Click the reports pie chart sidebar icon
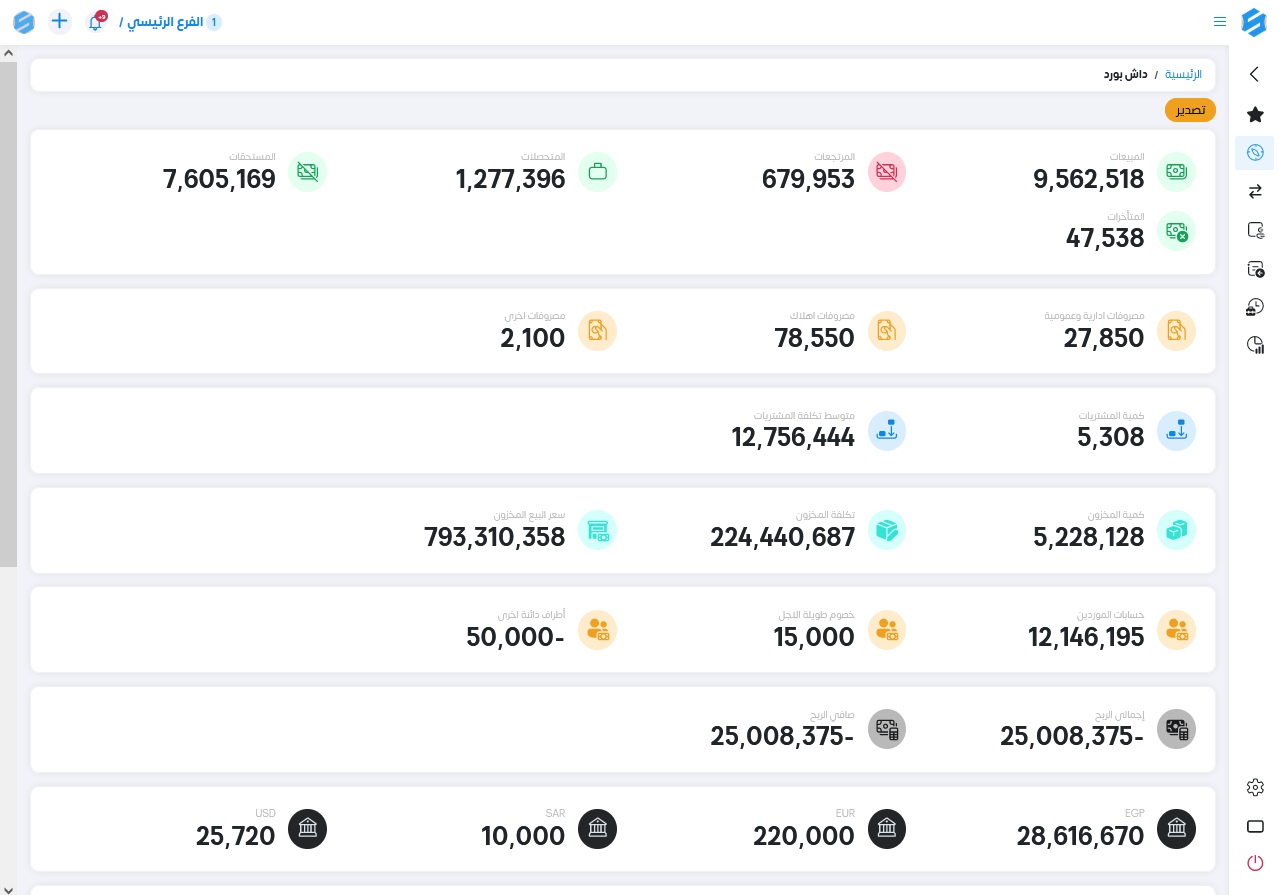 (1255, 345)
